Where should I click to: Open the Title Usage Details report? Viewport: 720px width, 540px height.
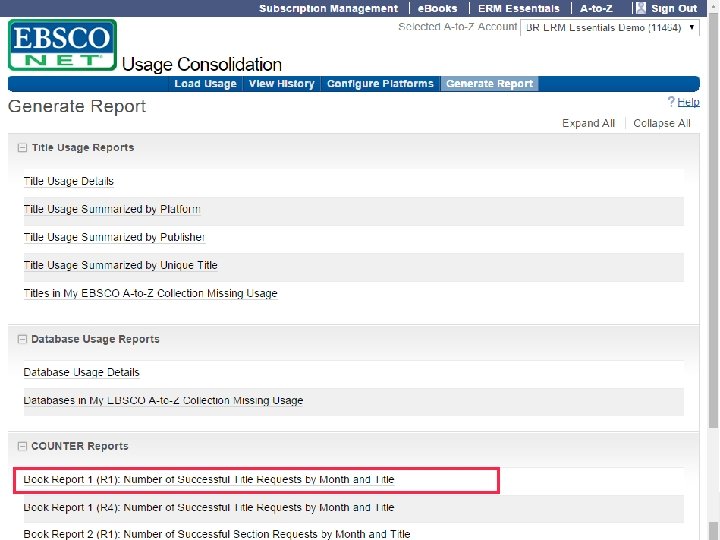point(68,181)
